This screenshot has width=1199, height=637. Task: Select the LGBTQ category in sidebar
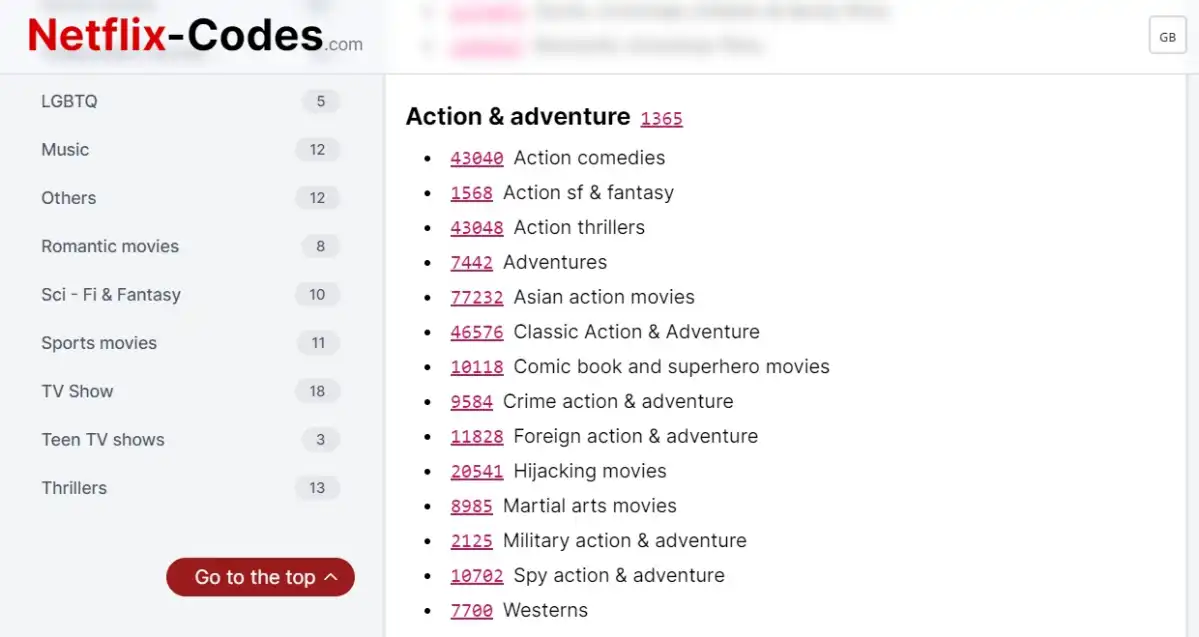[x=69, y=101]
